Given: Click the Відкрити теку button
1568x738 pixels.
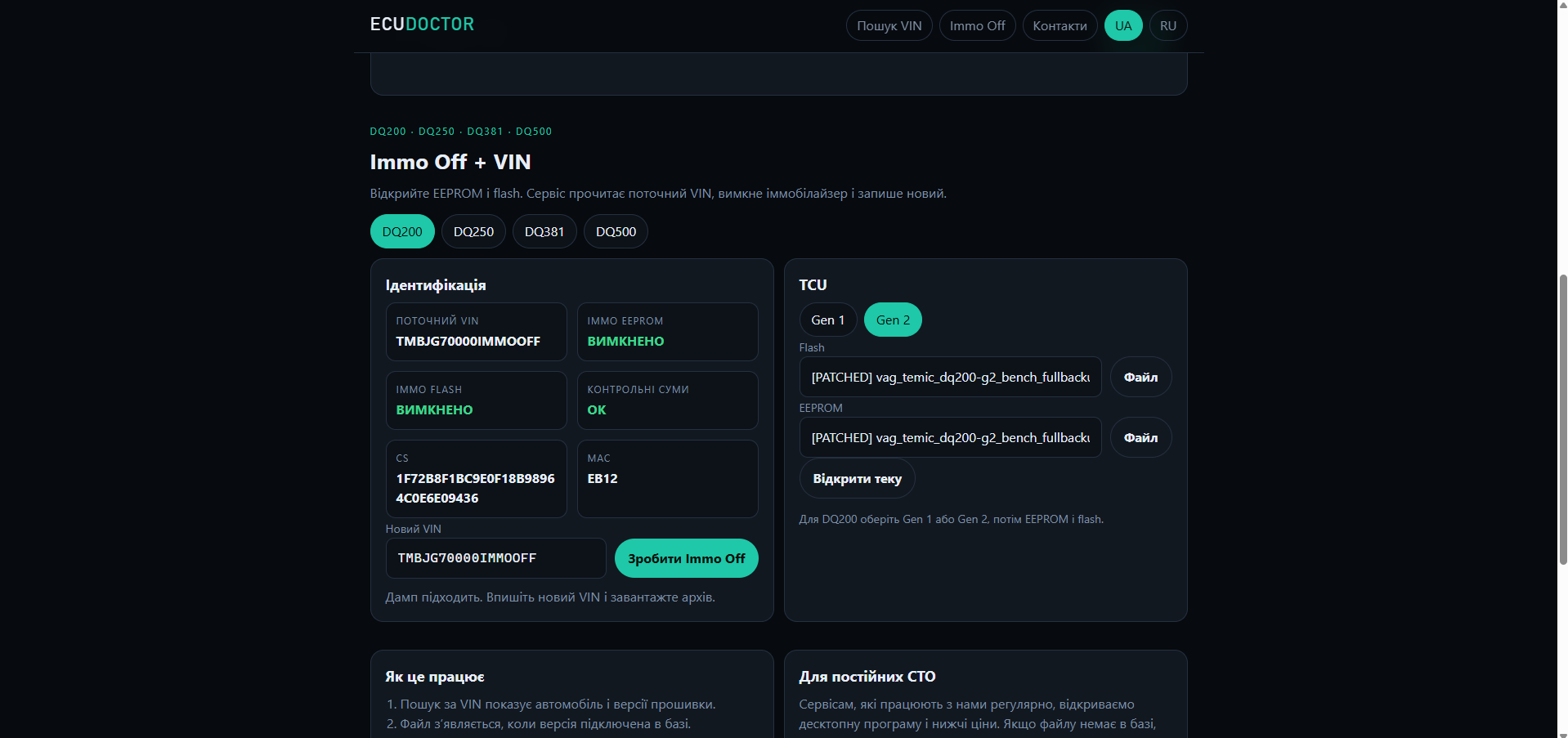Looking at the screenshot, I should [857, 478].
